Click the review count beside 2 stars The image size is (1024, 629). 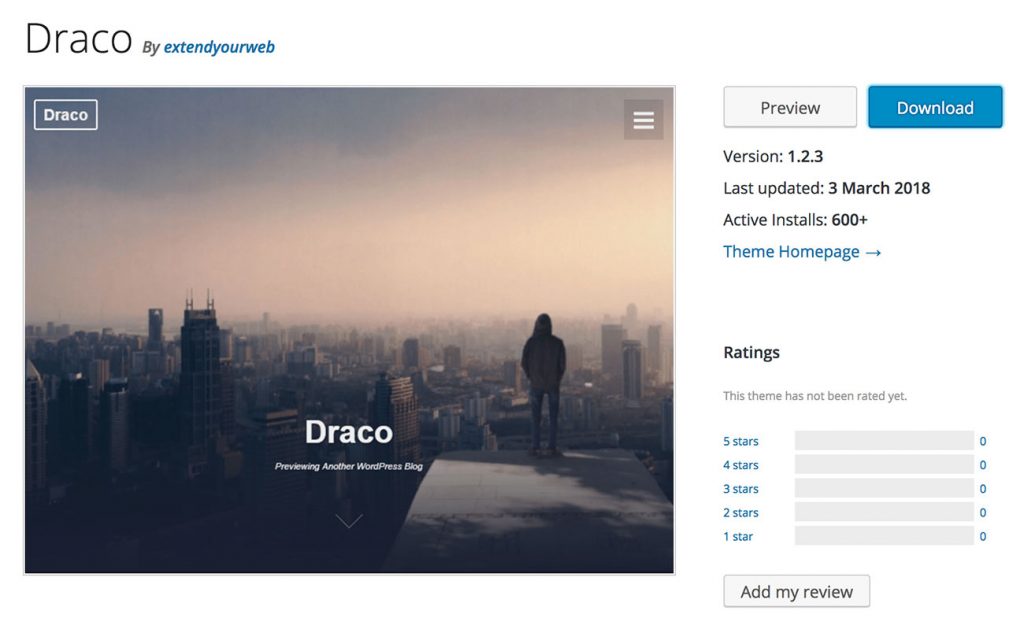pyautogui.click(x=983, y=513)
